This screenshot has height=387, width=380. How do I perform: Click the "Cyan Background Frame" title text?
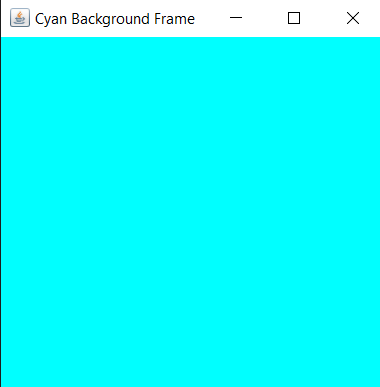[x=115, y=19]
